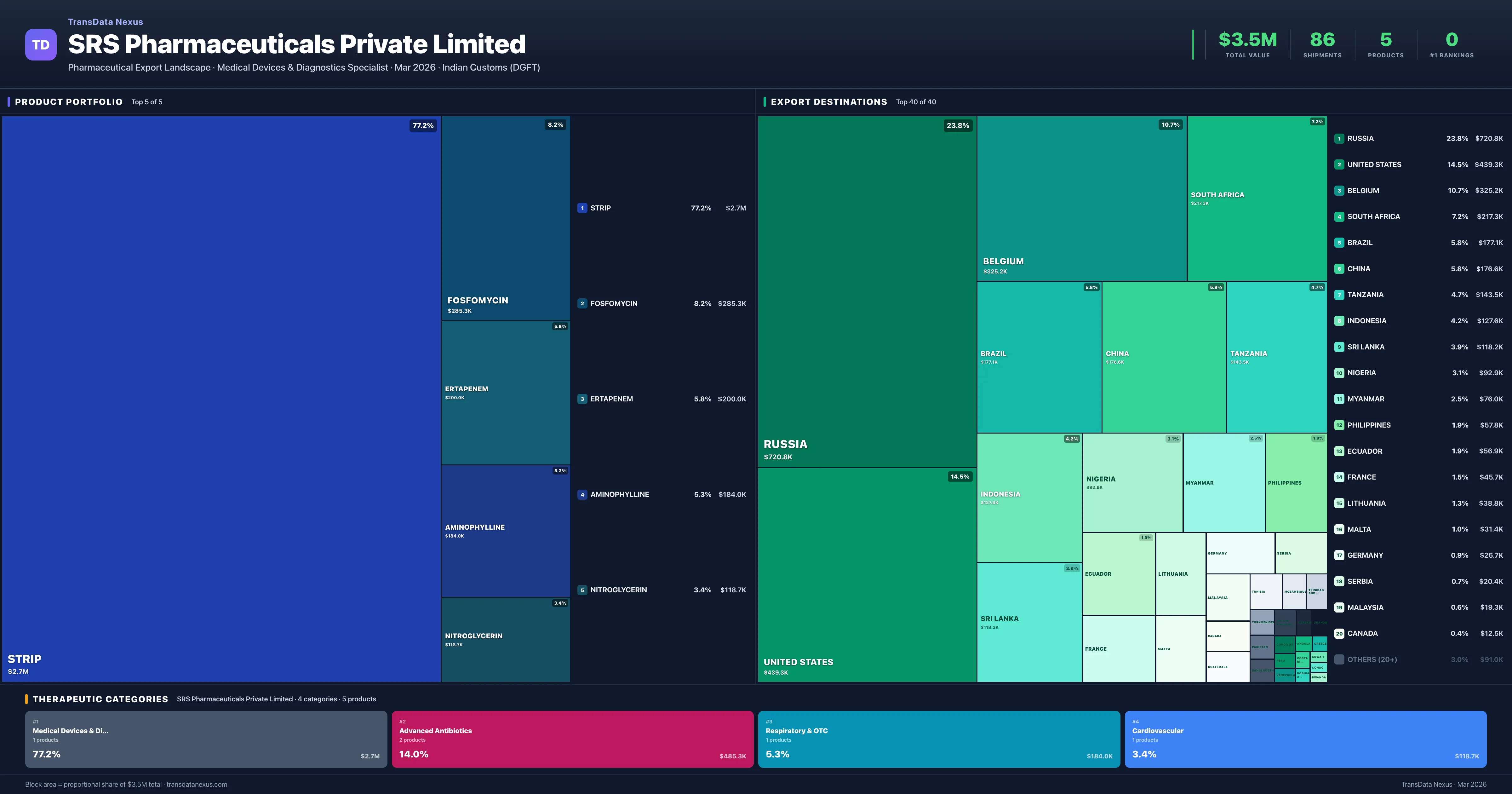Click rank 1 badge beside STRIP legend
Image resolution: width=1512 pixels, height=794 pixels.
(582, 209)
